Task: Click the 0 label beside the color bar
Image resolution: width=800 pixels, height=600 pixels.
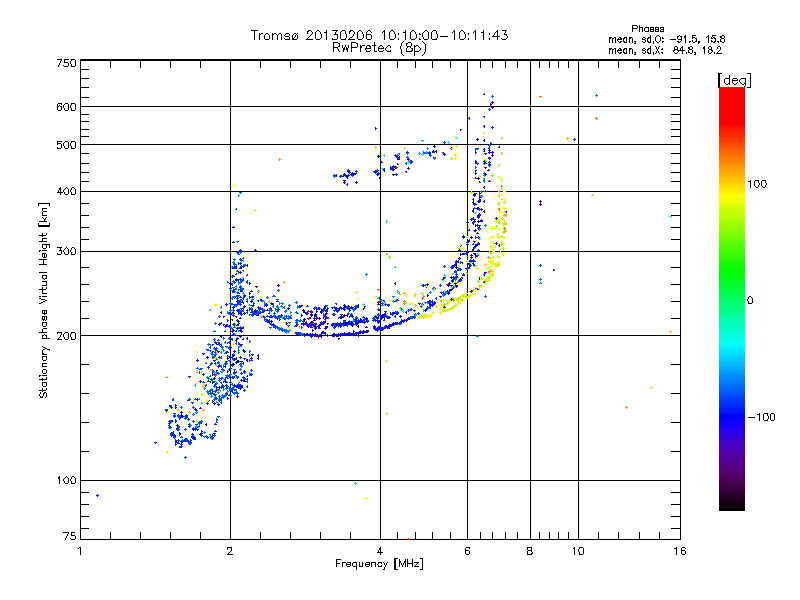Action: (750, 301)
